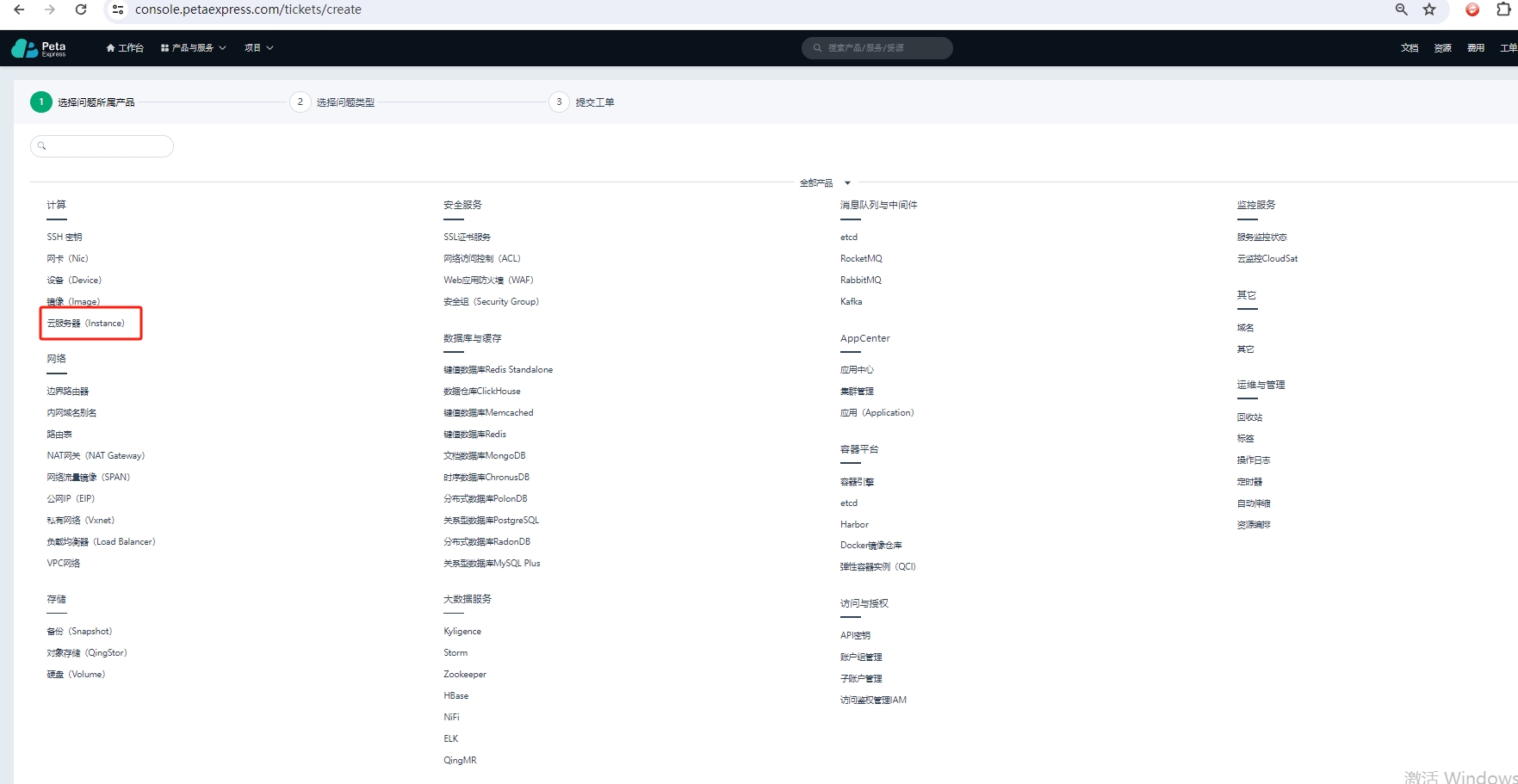Select 路由表
The width and height of the screenshot is (1518, 784).
59,434
